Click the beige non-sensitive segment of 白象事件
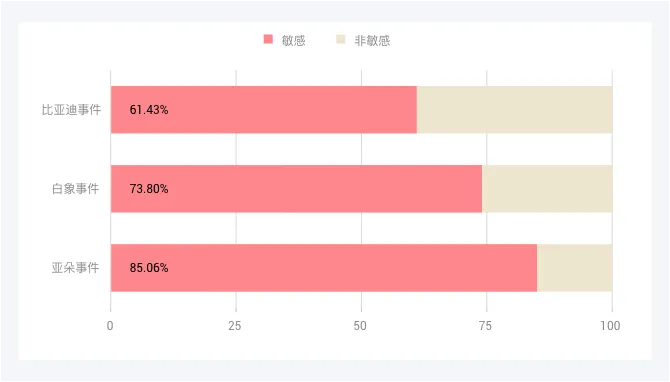Viewport: 670px width, 382px height. point(547,189)
